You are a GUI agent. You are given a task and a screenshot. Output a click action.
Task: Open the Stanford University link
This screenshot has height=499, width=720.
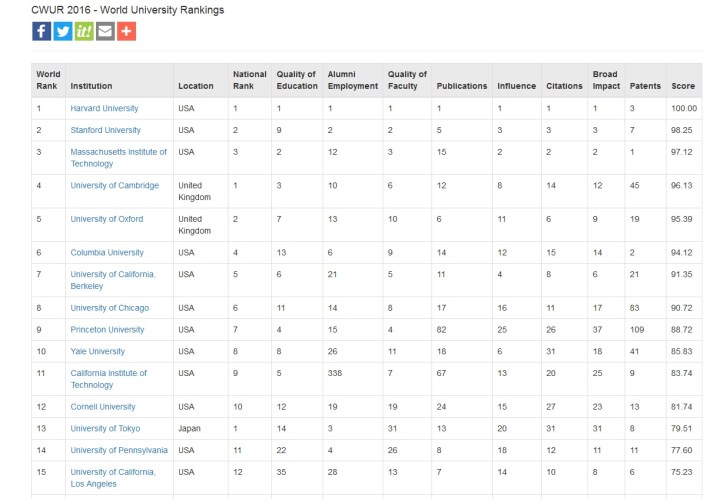(106, 130)
